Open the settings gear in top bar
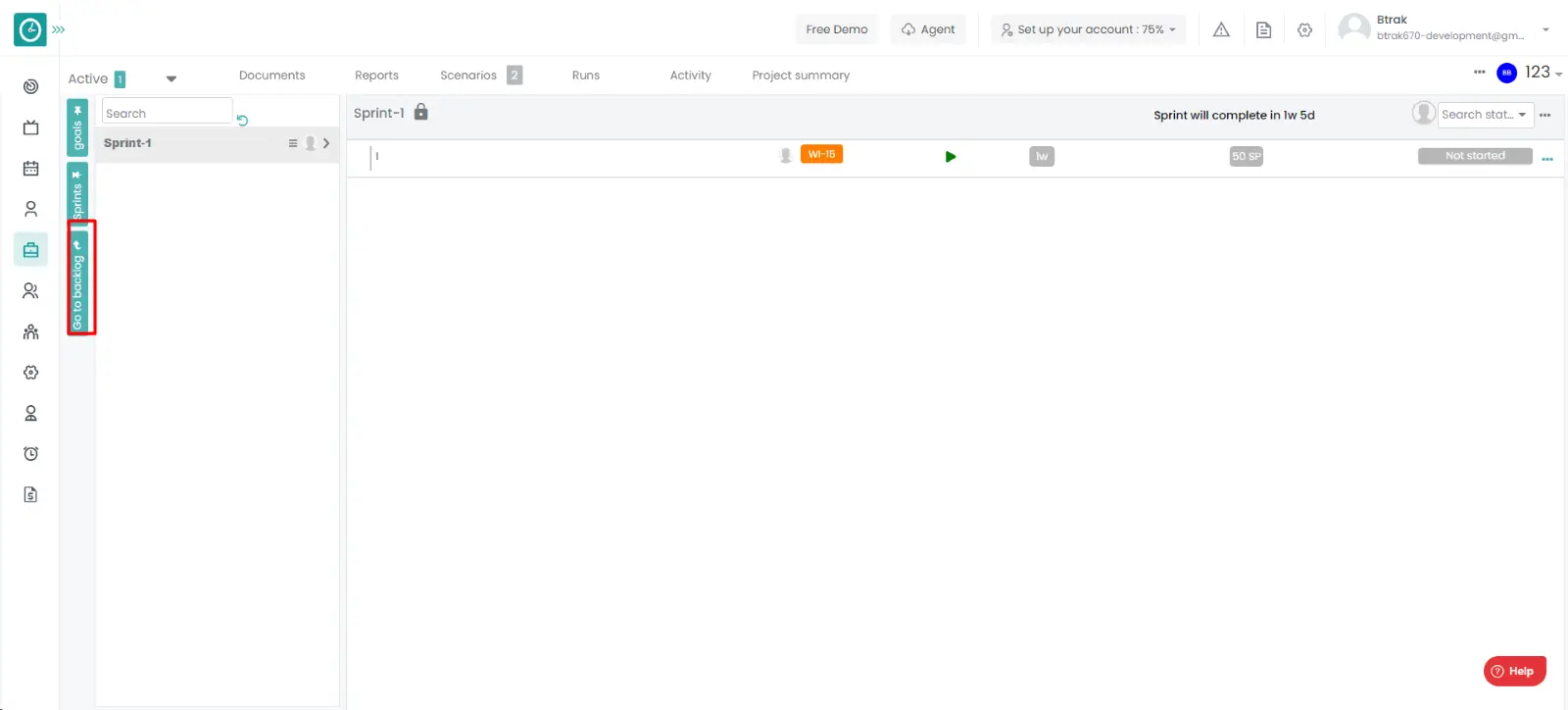This screenshot has height=710, width=1568. (x=1304, y=29)
